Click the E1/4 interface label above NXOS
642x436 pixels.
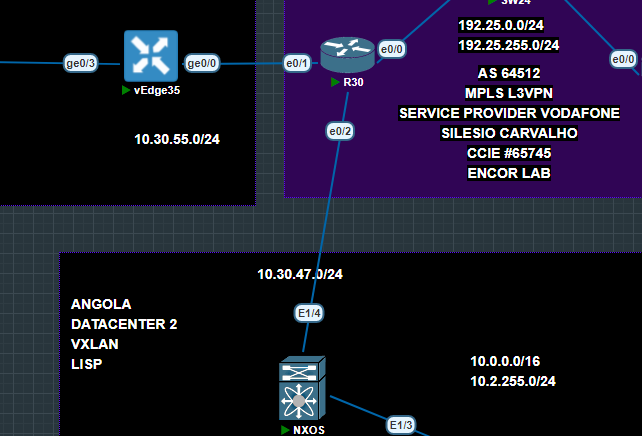(x=309, y=313)
